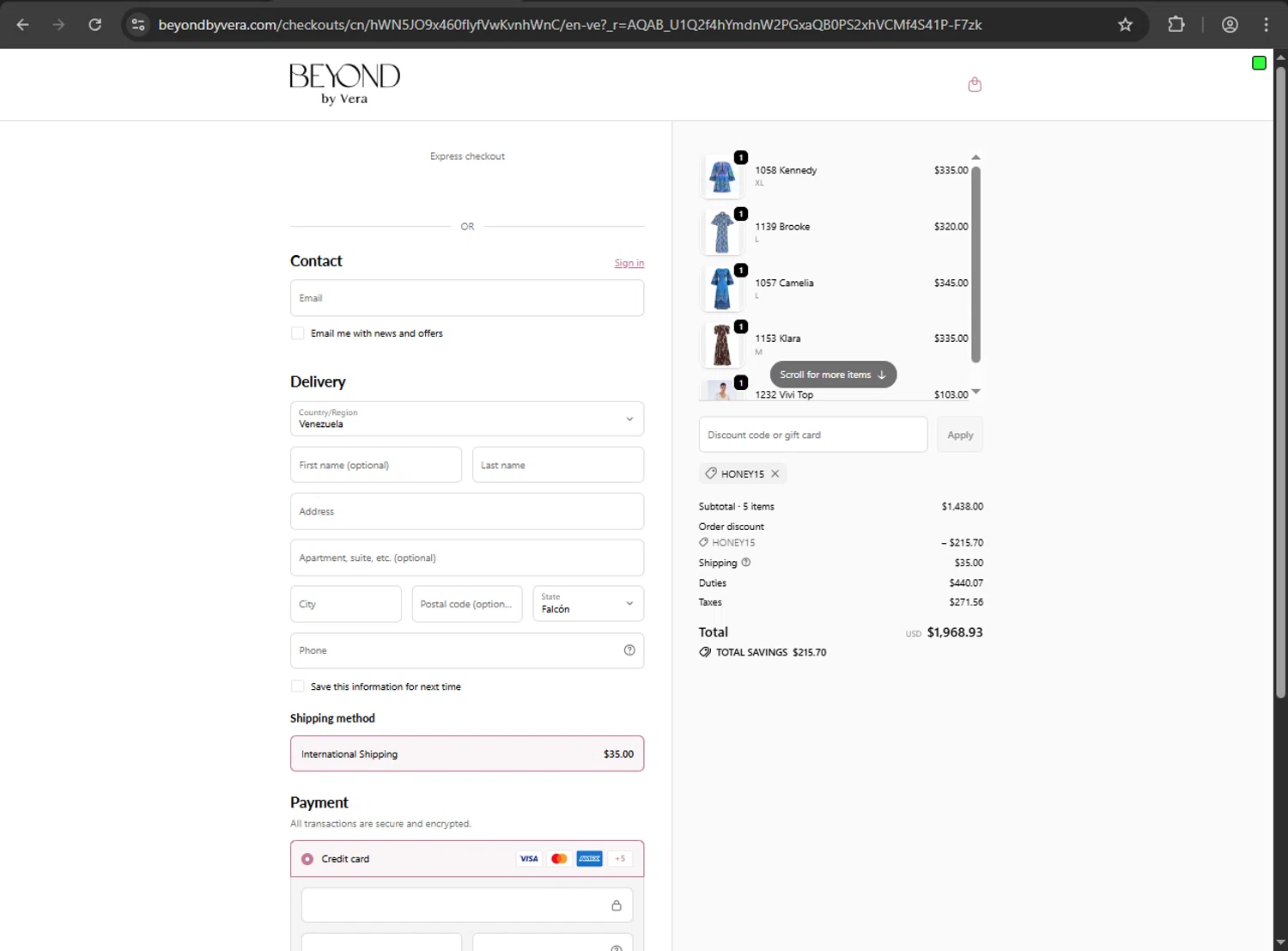
Task: Show the +5 more payment cards
Action: [x=620, y=858]
